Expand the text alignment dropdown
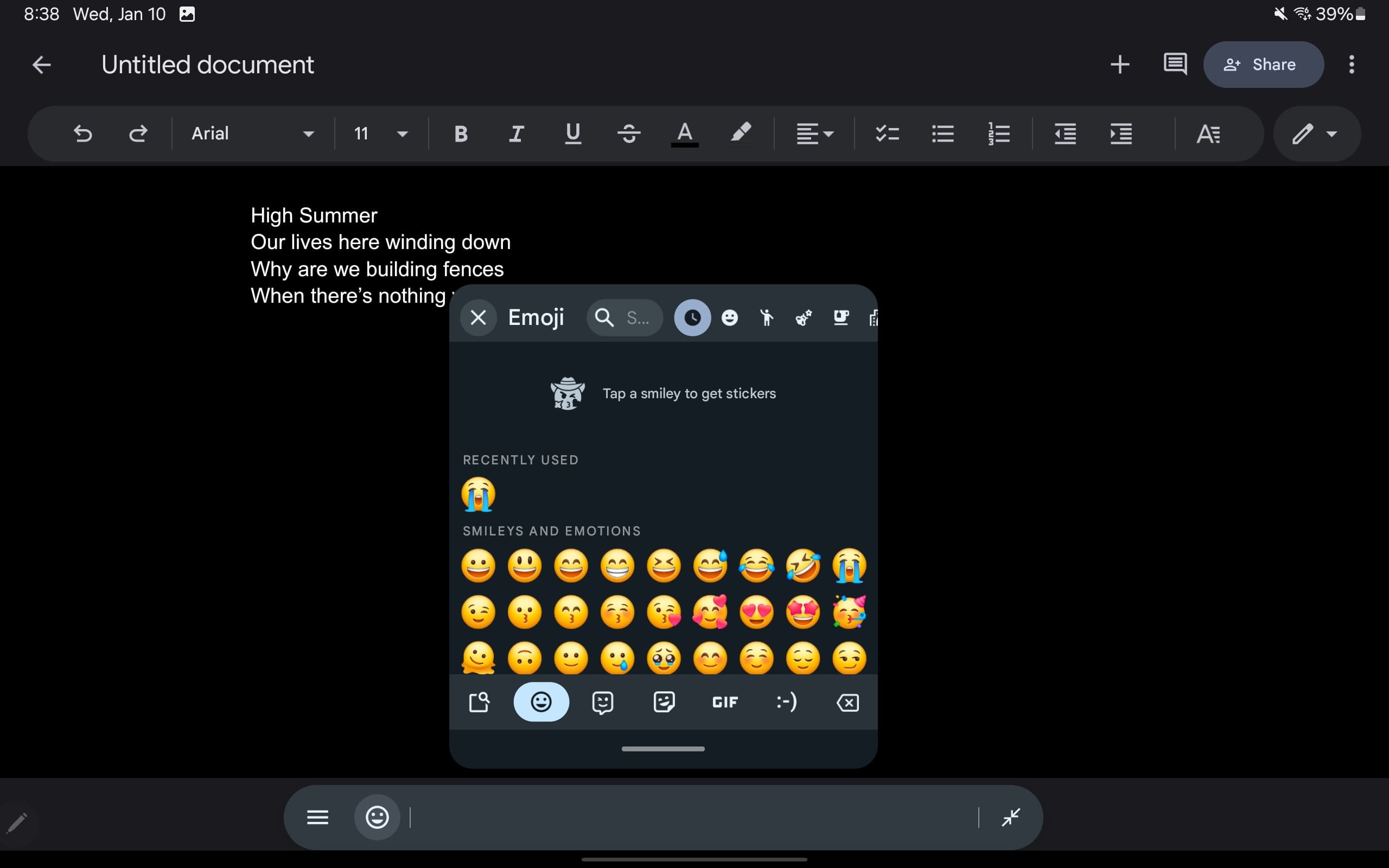 814,133
